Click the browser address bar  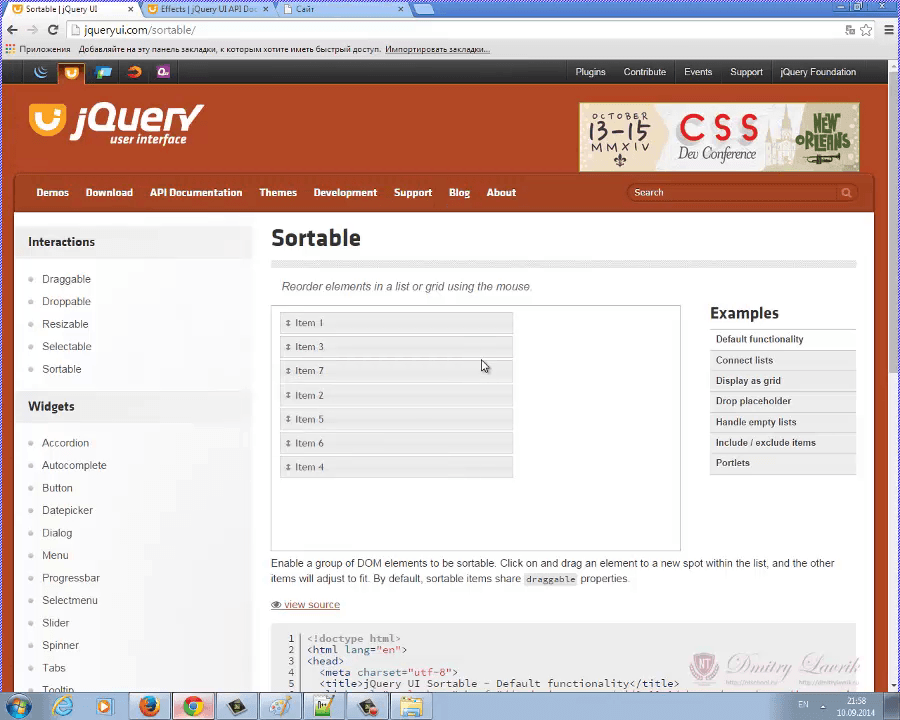point(455,30)
